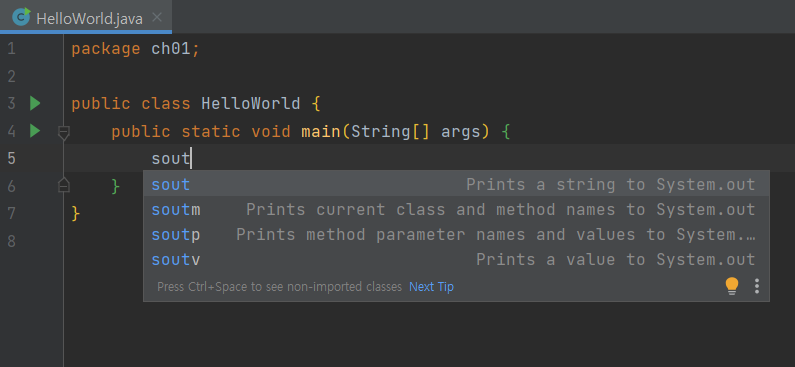The width and height of the screenshot is (795, 367).
Task: Click the HelloWorld class name in the code
Action: pyautogui.click(x=251, y=104)
